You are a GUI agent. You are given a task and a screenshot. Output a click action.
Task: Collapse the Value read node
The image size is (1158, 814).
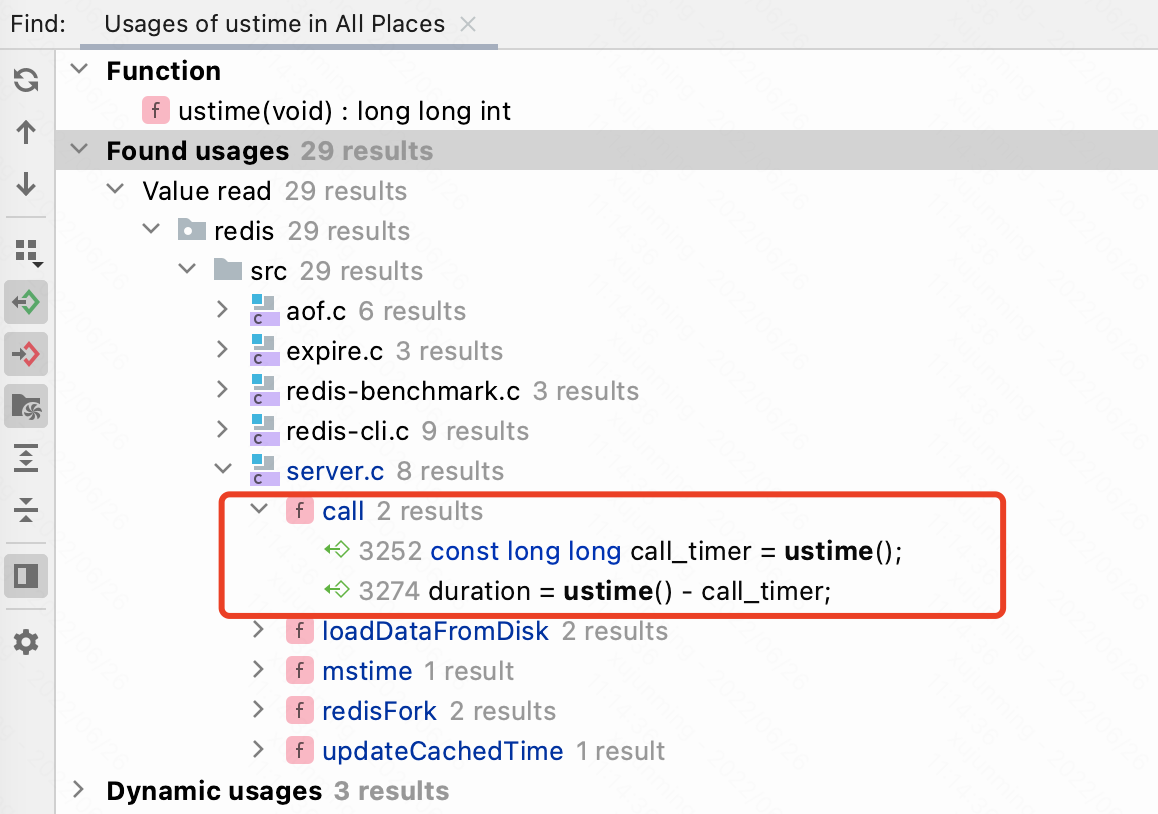[x=115, y=189]
